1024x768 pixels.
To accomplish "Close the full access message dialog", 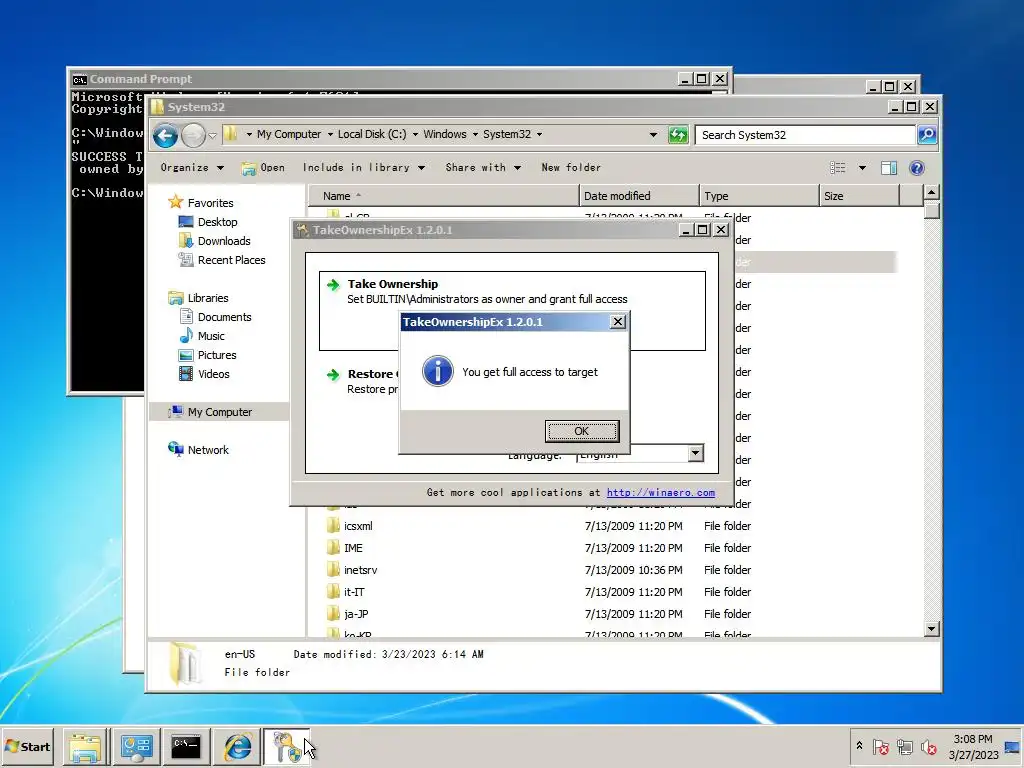I will point(617,322).
